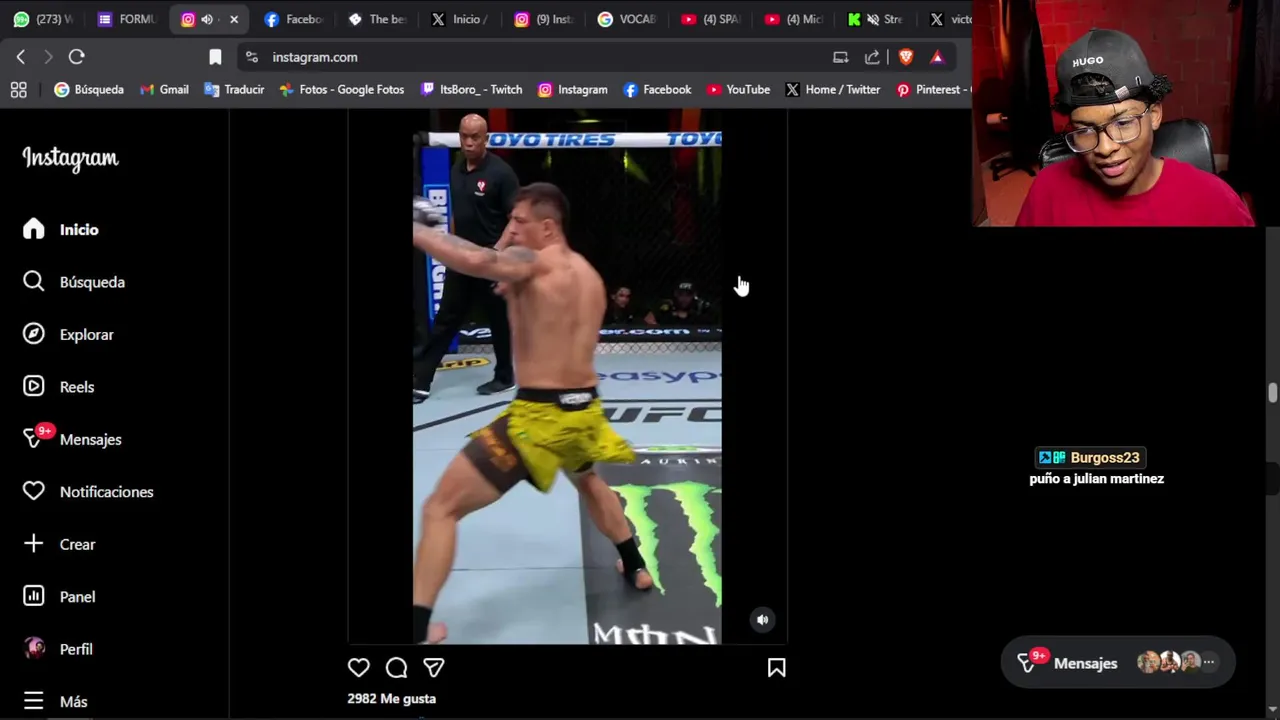Image resolution: width=1280 pixels, height=720 pixels.
Task: Go back in the browser
Action: (21, 57)
